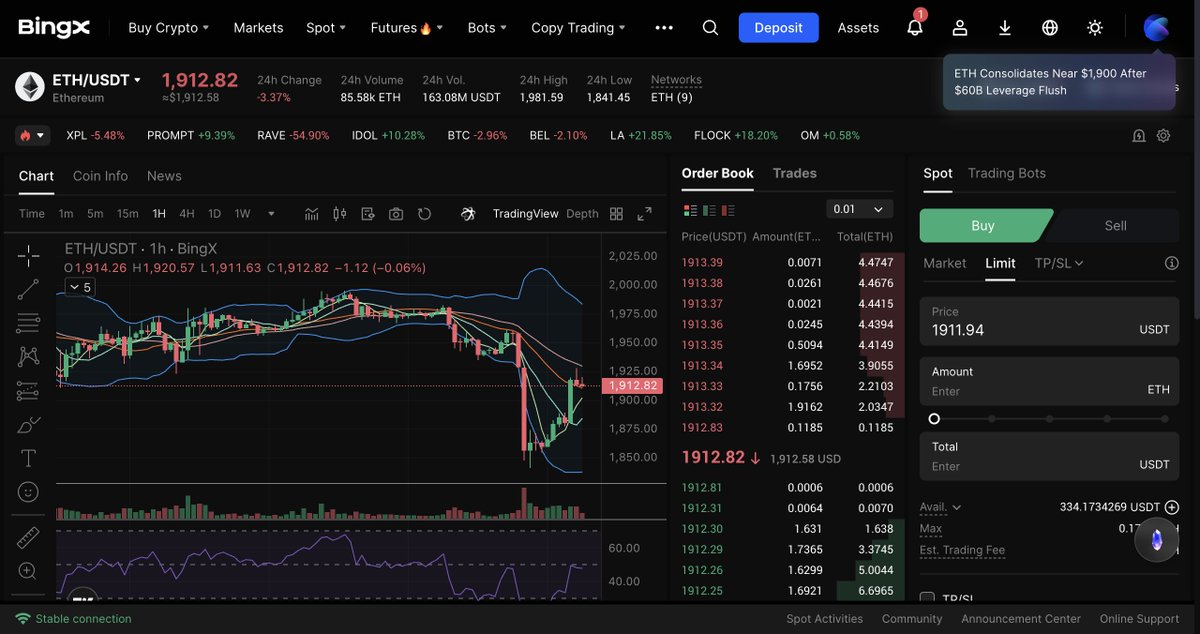Open the Copy Trading dropdown menu
The width and height of the screenshot is (1200, 634).
coord(579,28)
